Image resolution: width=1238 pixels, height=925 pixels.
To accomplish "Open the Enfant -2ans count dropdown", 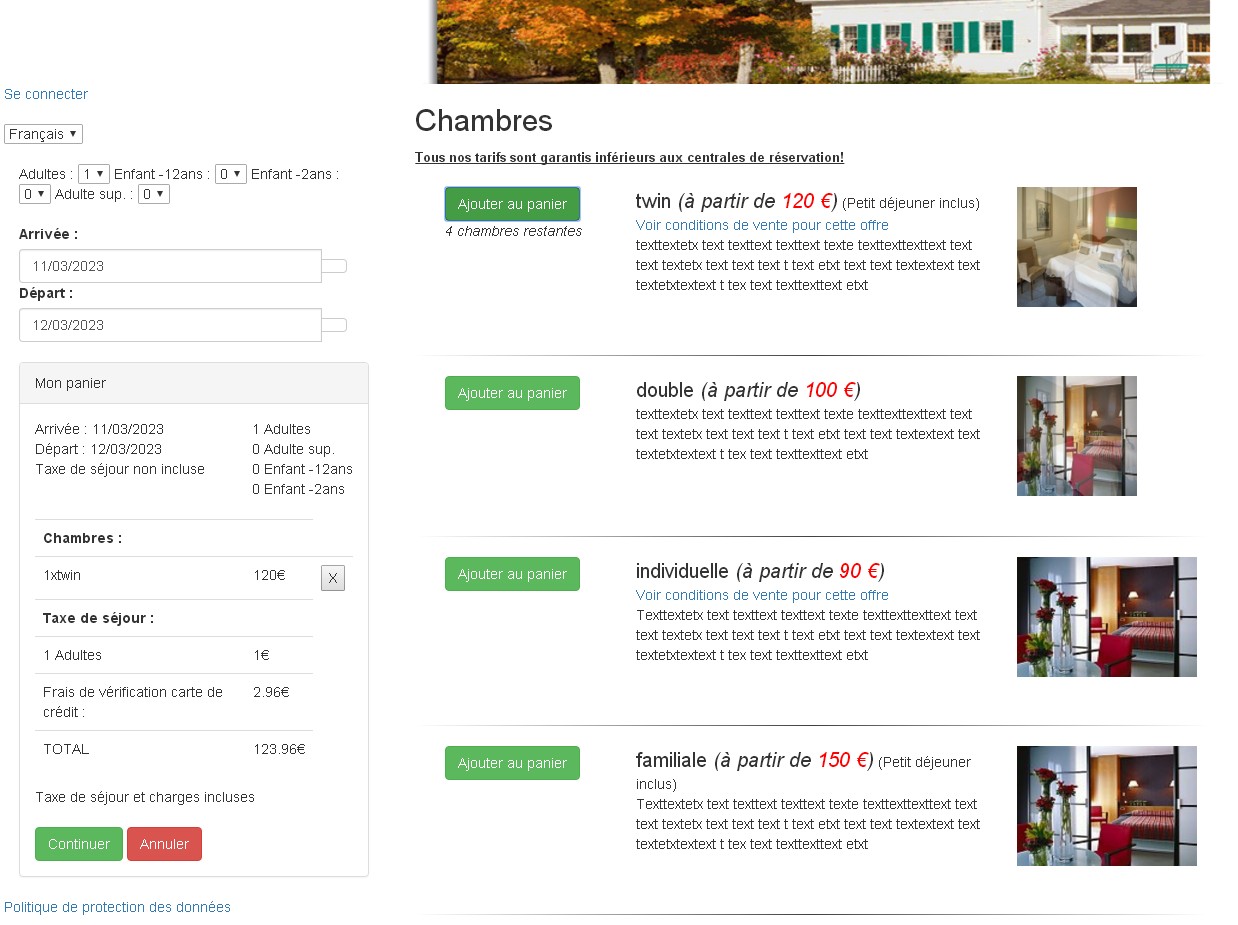I will (x=35, y=194).
